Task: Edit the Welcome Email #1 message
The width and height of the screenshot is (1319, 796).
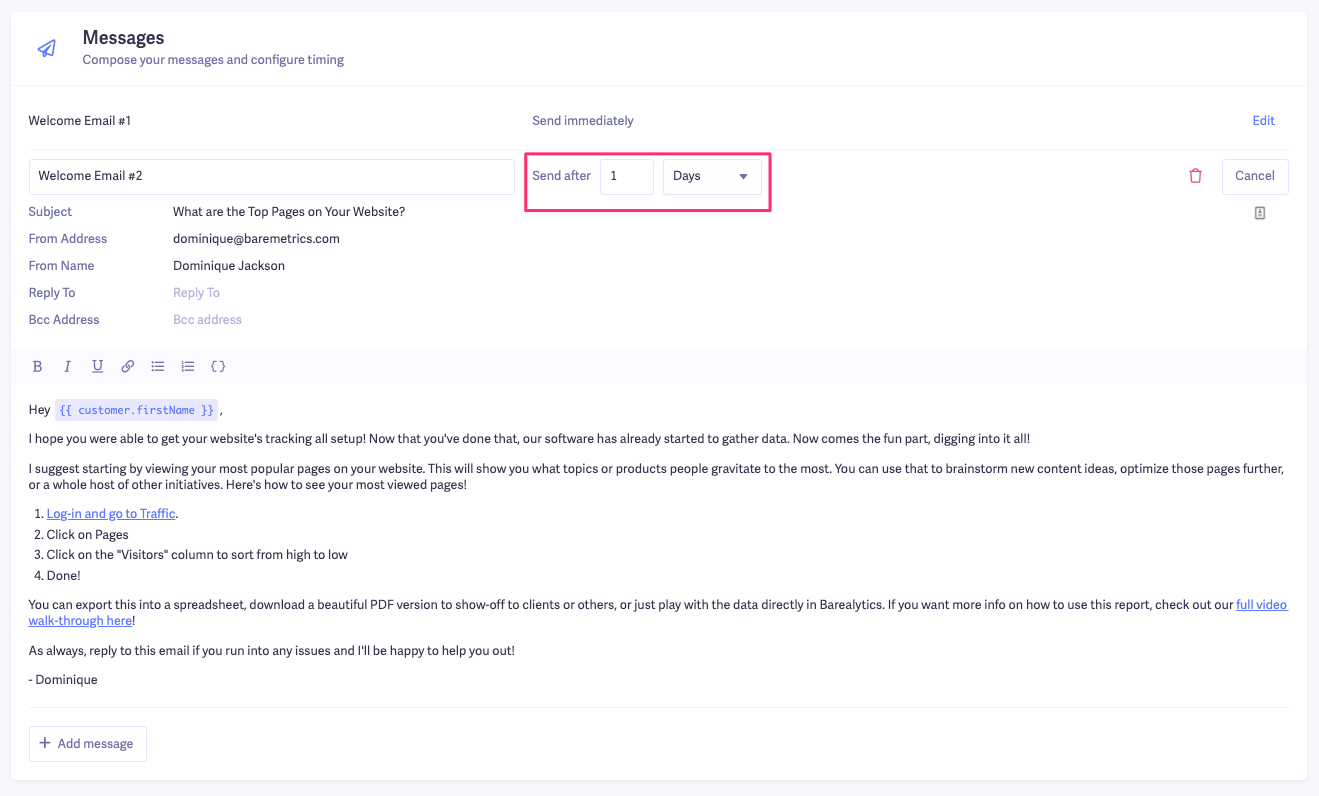Action: coord(1263,121)
